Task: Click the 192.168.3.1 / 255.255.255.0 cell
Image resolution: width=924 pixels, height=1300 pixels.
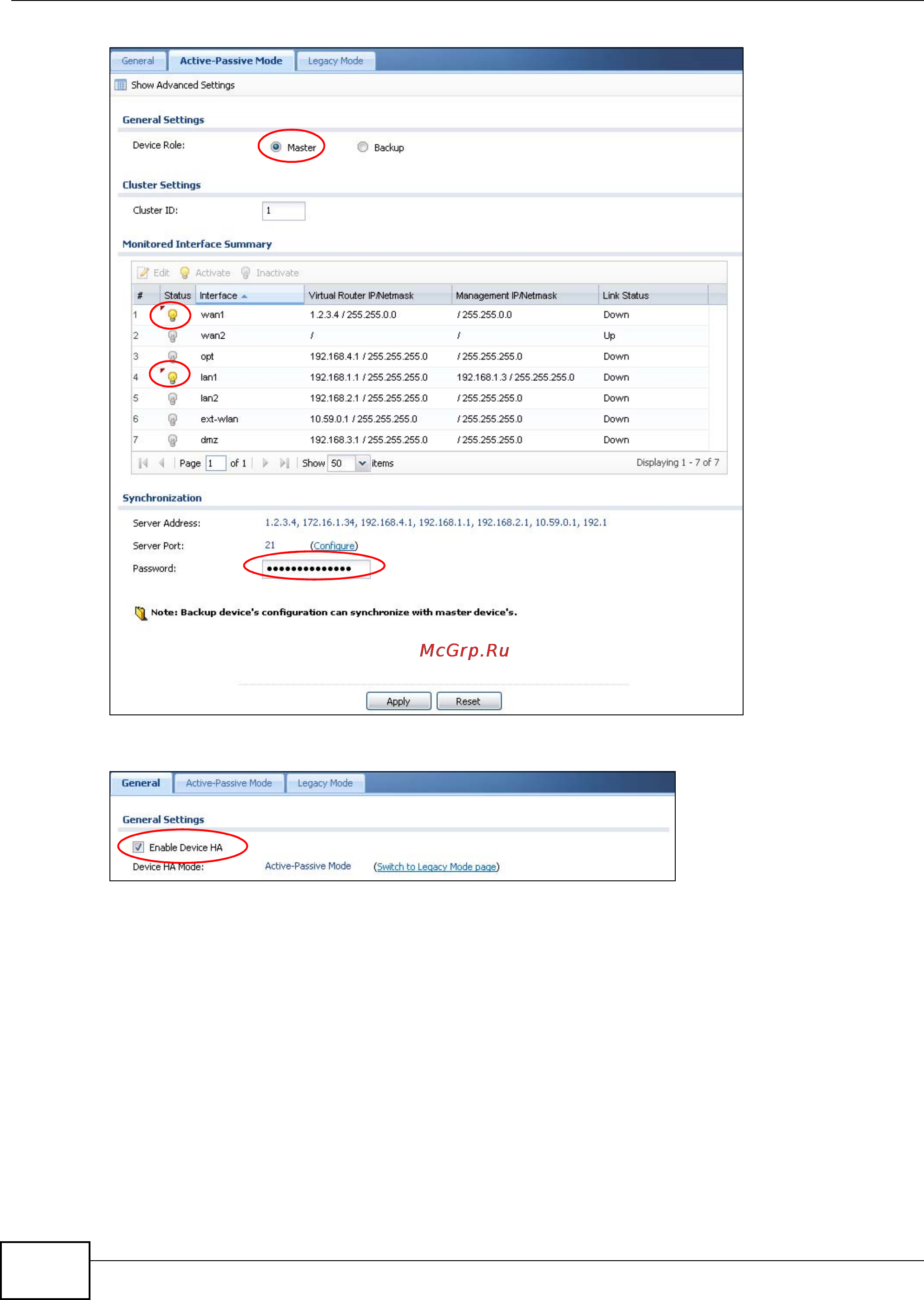Action: click(369, 440)
